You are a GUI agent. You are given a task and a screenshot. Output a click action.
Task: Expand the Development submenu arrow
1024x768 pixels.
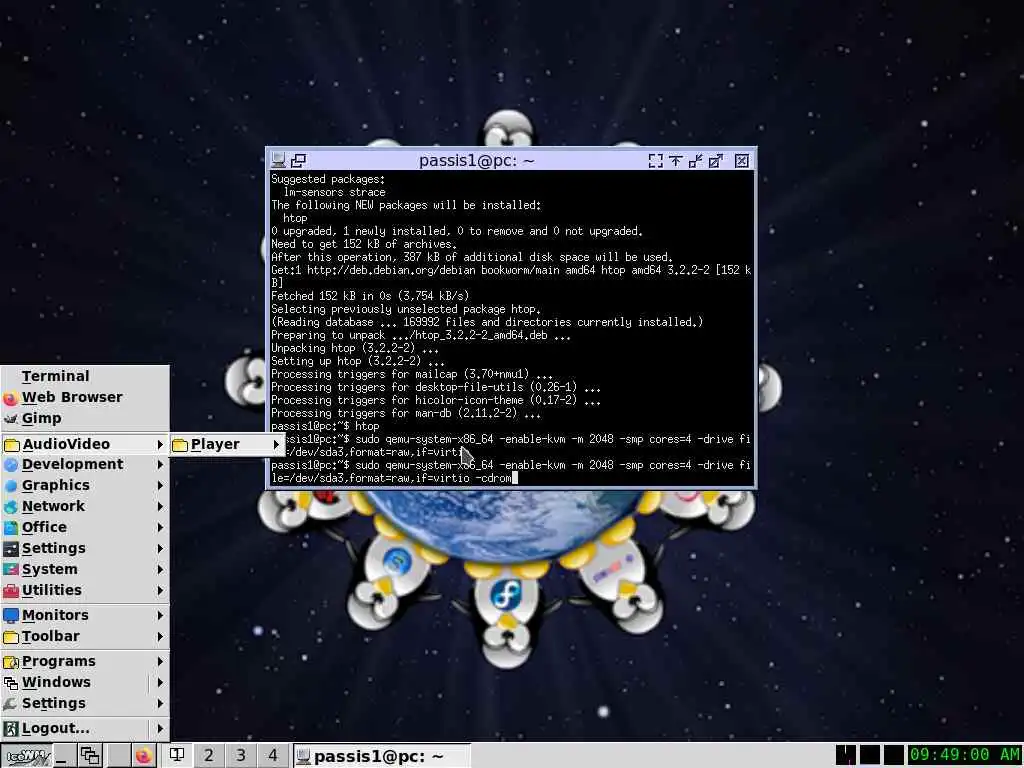coord(160,464)
